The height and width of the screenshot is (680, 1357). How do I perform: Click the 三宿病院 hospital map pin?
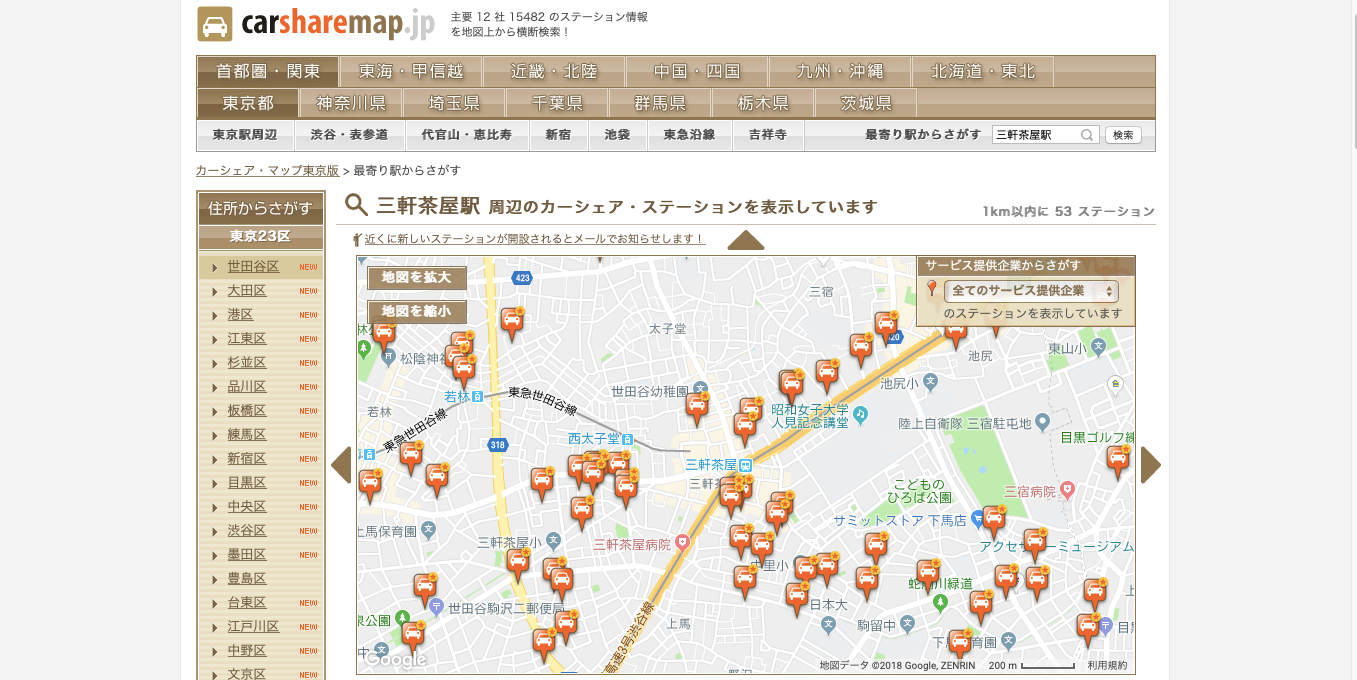point(1067,490)
